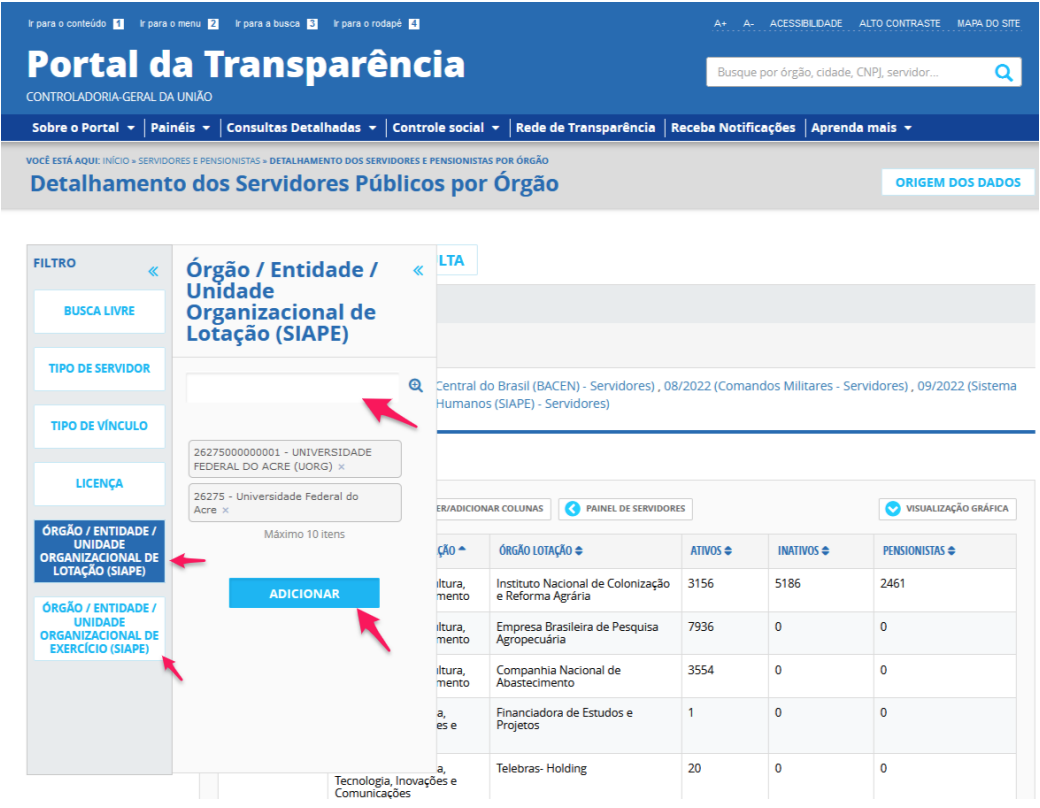The width and height of the screenshot is (1040, 808).
Task: Collapse the FILTRO panel with double chevron
Action: pos(153,271)
